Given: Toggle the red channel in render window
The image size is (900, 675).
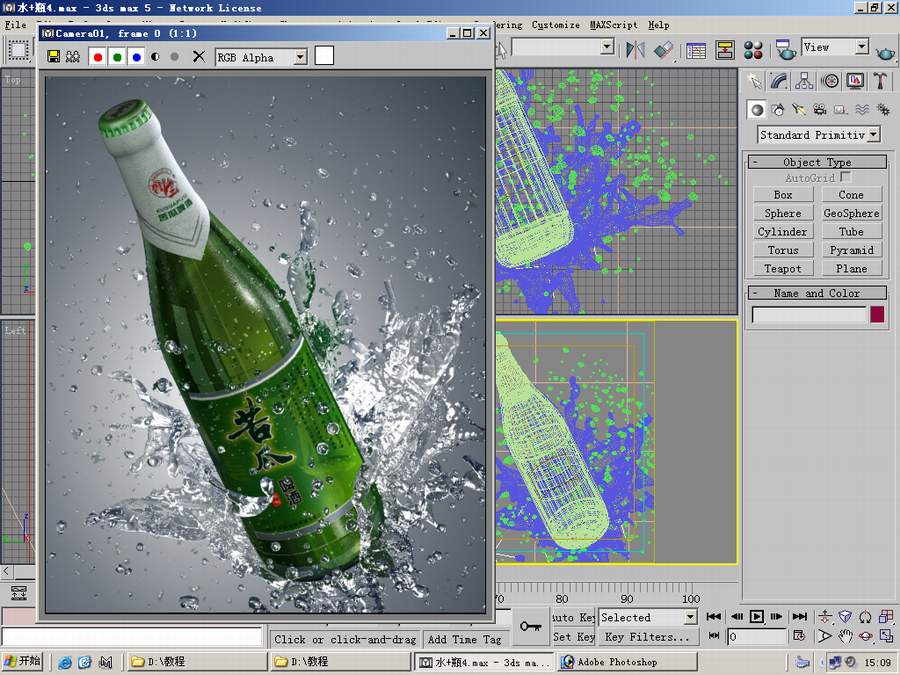Looking at the screenshot, I should [98, 57].
